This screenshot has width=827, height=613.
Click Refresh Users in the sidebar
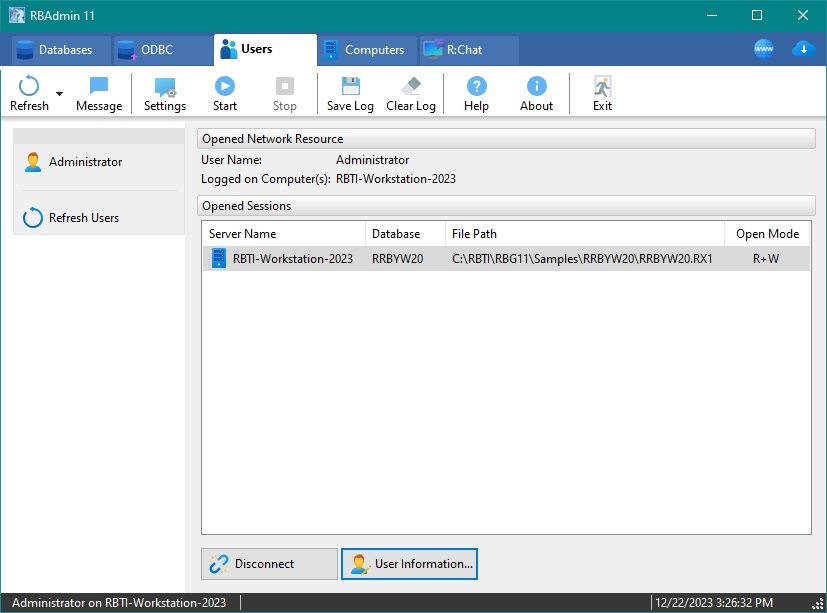(x=99, y=218)
